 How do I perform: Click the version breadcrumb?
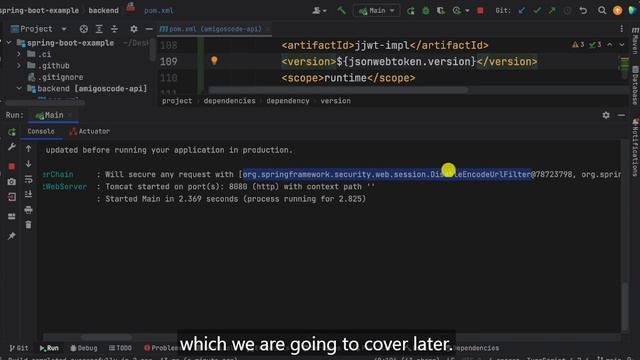[x=336, y=101]
